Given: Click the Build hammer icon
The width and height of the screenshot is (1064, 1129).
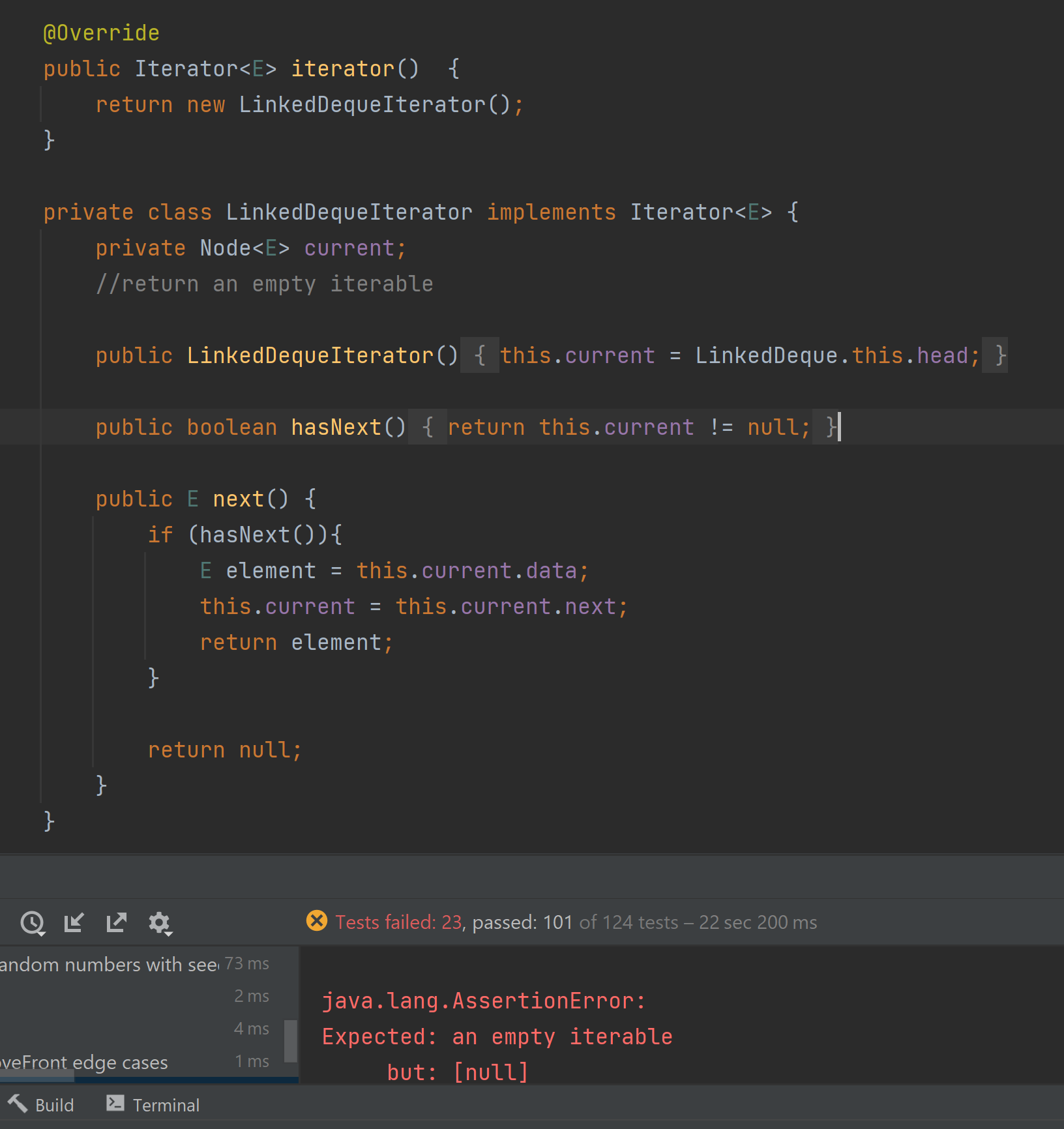Looking at the screenshot, I should click(x=18, y=1104).
